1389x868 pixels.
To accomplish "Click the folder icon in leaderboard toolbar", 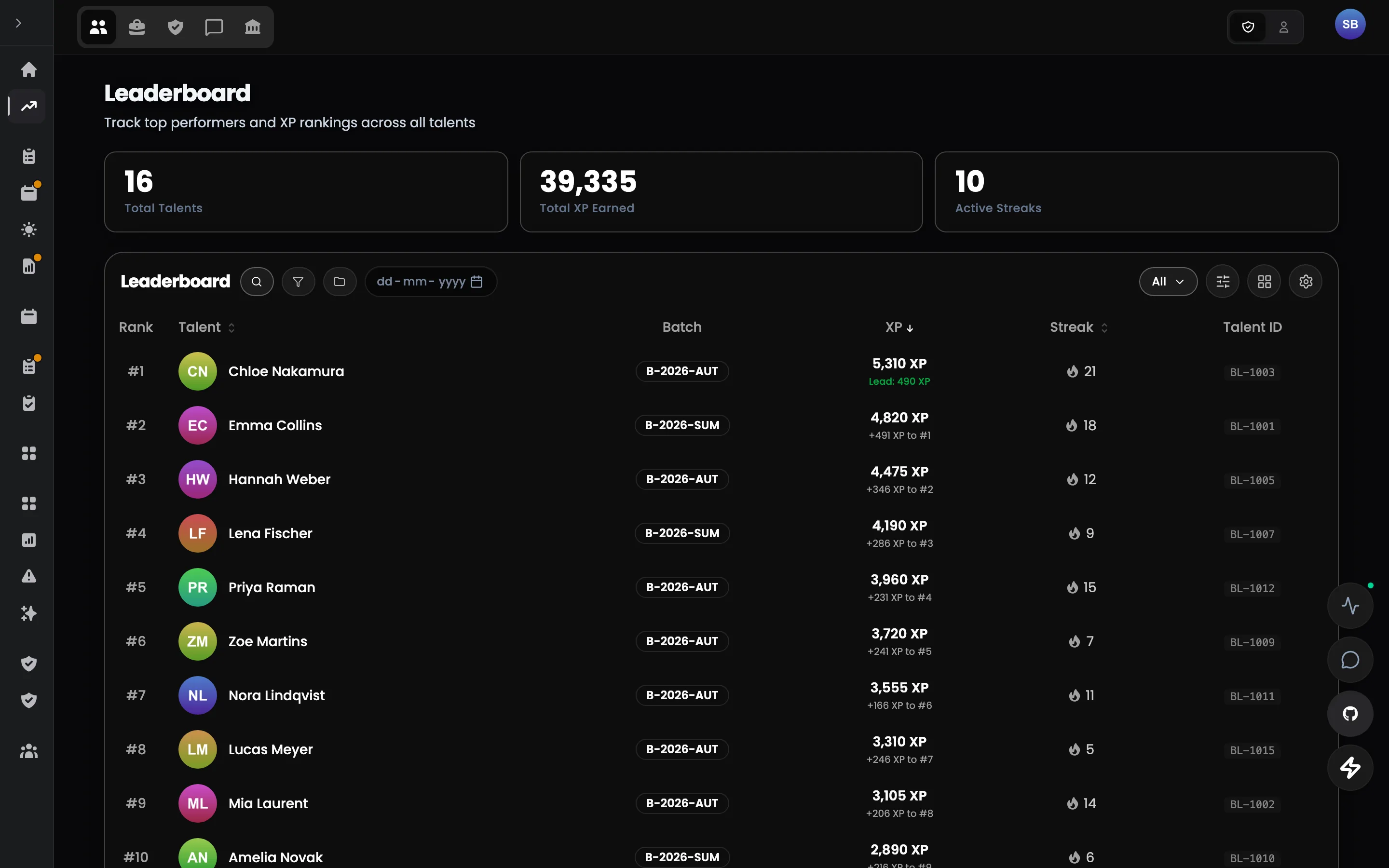I will click(340, 282).
